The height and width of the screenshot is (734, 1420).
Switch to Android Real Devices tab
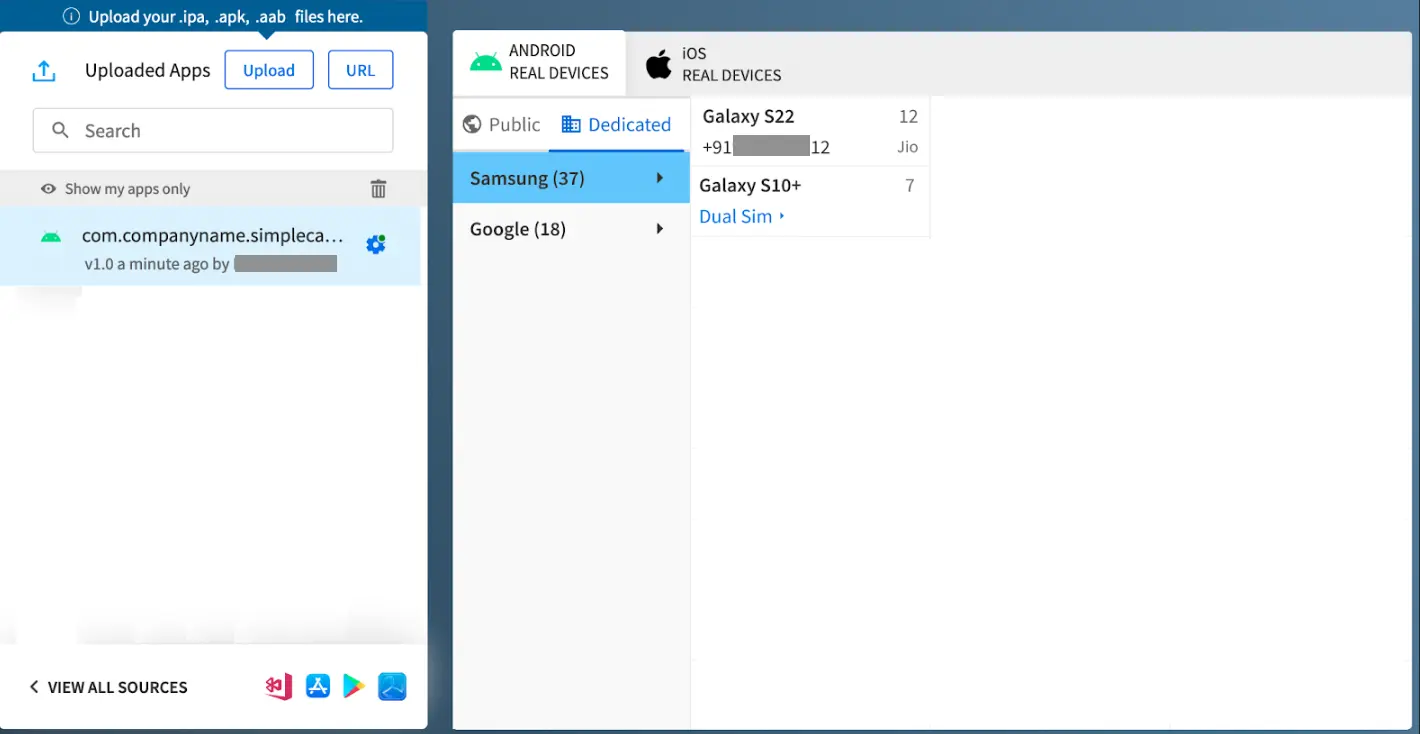click(x=540, y=62)
